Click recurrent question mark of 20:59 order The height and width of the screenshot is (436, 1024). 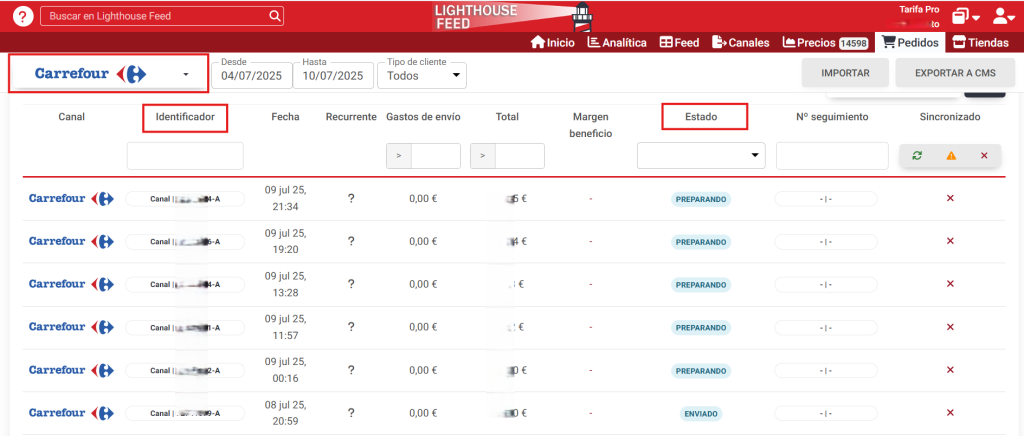coord(351,413)
